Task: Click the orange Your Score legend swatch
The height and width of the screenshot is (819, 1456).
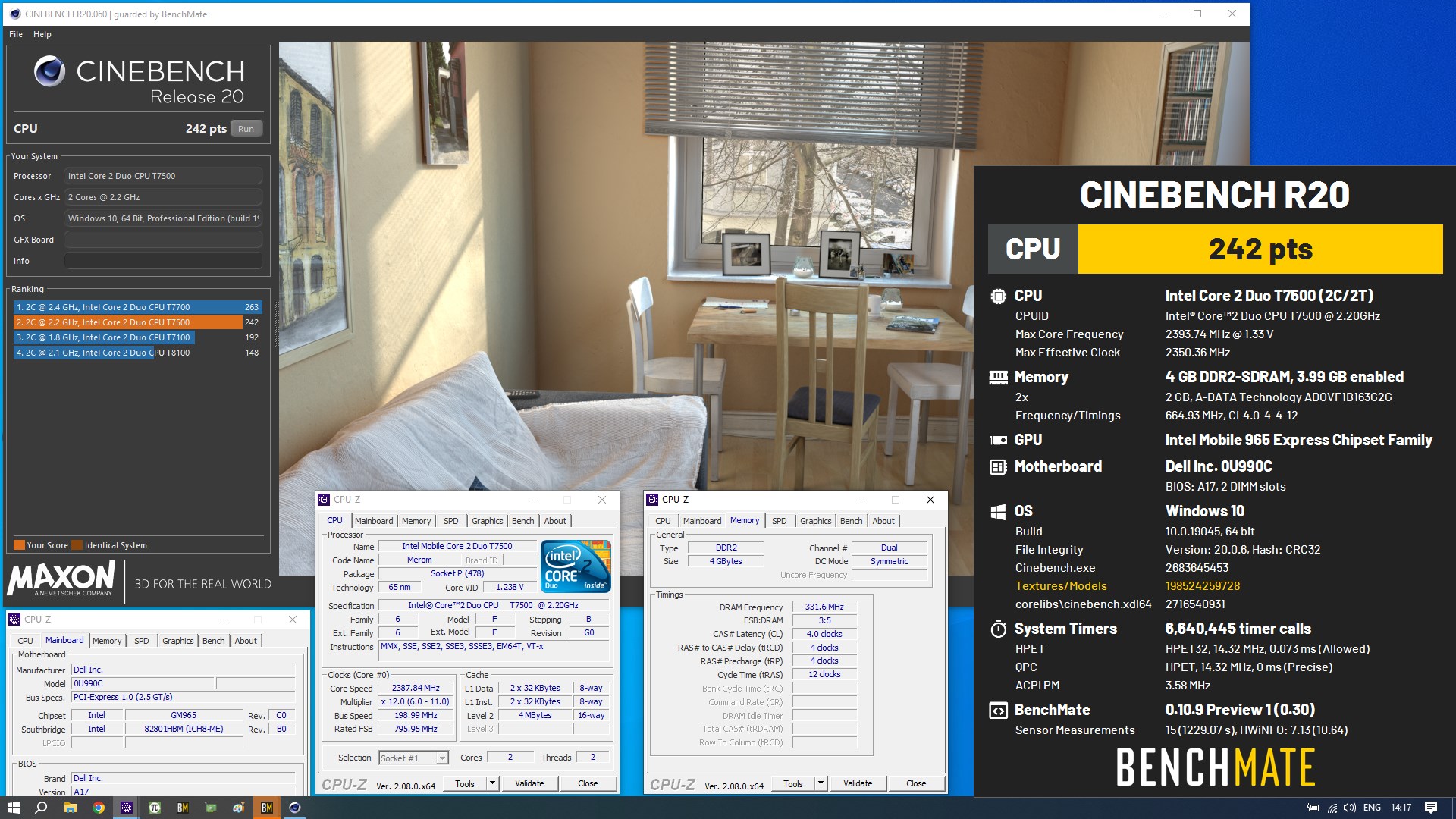Action: pyautogui.click(x=20, y=545)
